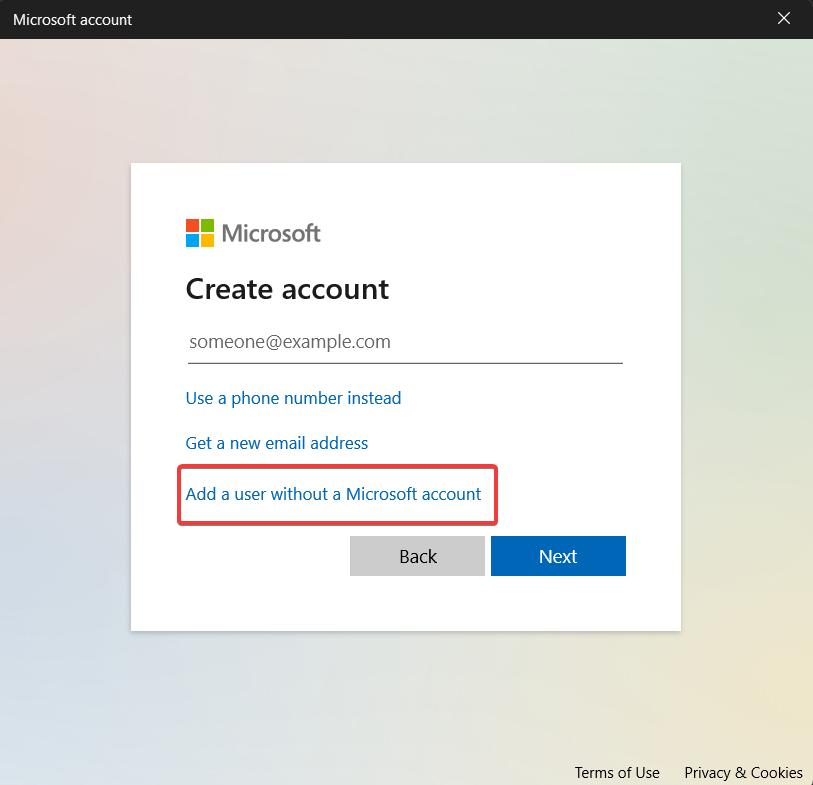The width and height of the screenshot is (813, 785).
Task: Close the Microsoft account window
Action: [x=784, y=18]
